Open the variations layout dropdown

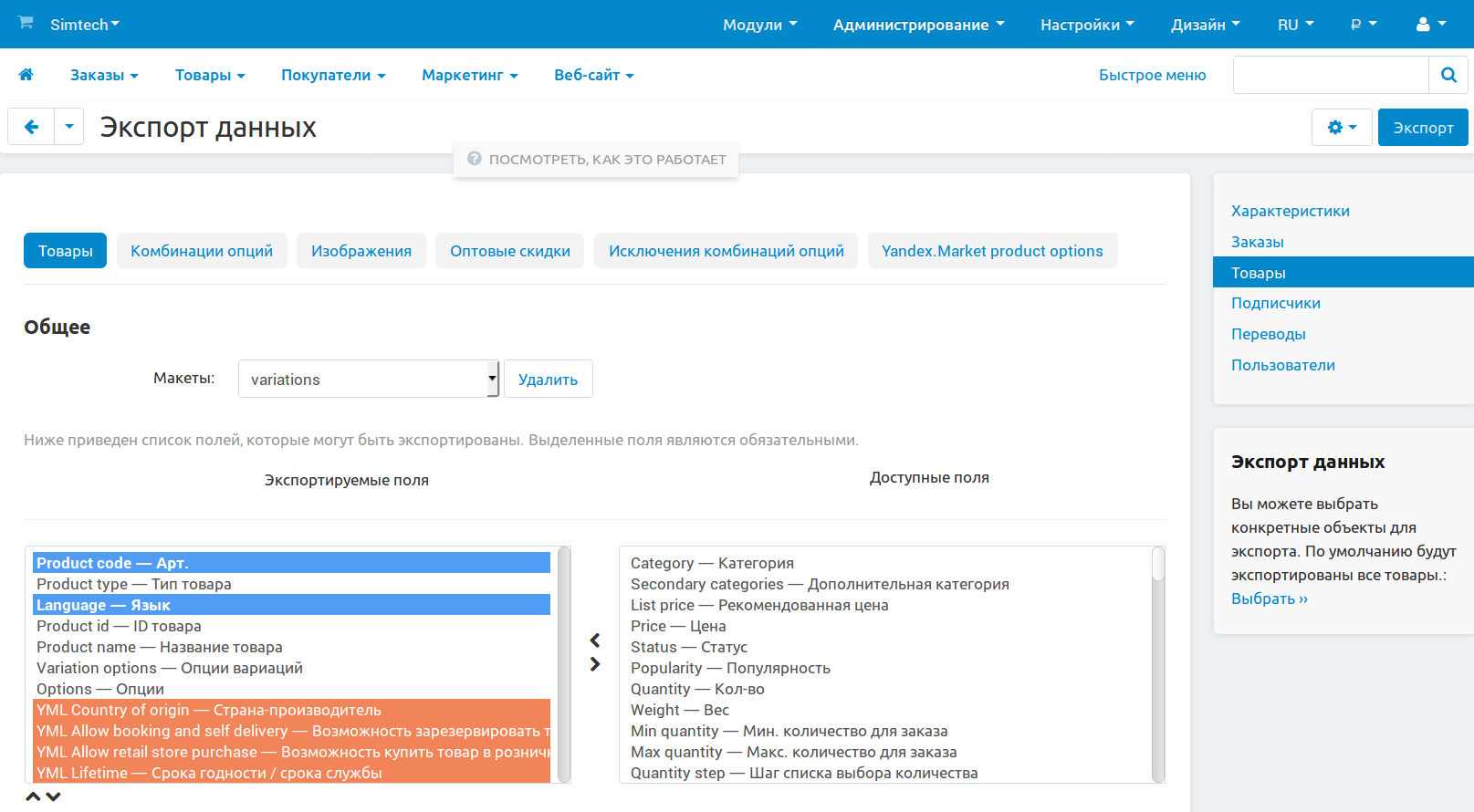368,380
